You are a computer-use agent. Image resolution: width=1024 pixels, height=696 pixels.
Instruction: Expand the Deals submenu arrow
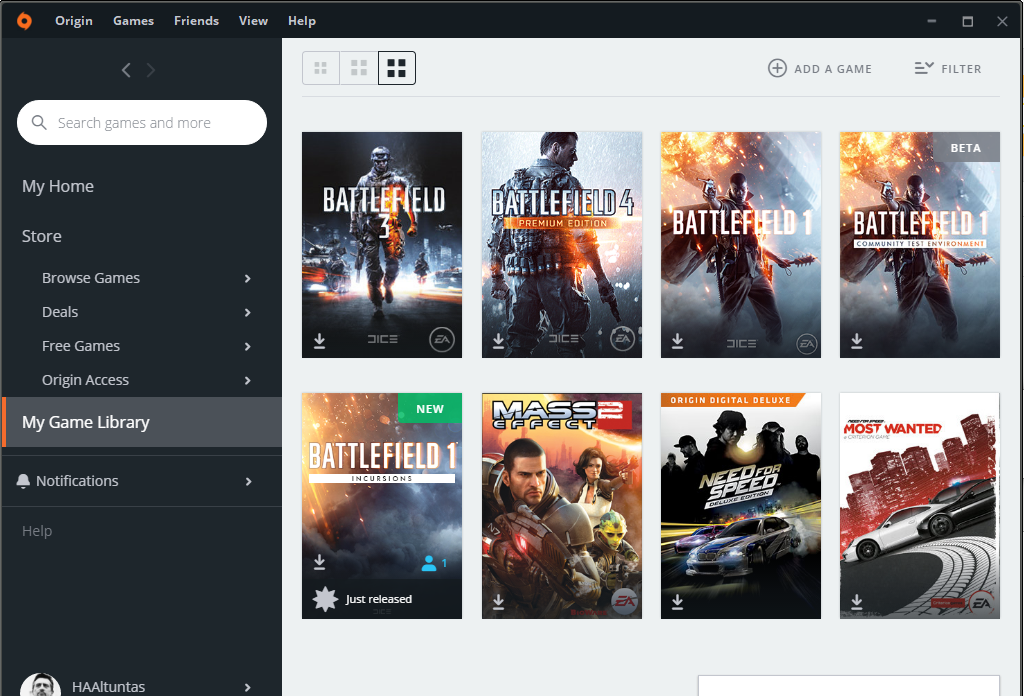coord(248,312)
